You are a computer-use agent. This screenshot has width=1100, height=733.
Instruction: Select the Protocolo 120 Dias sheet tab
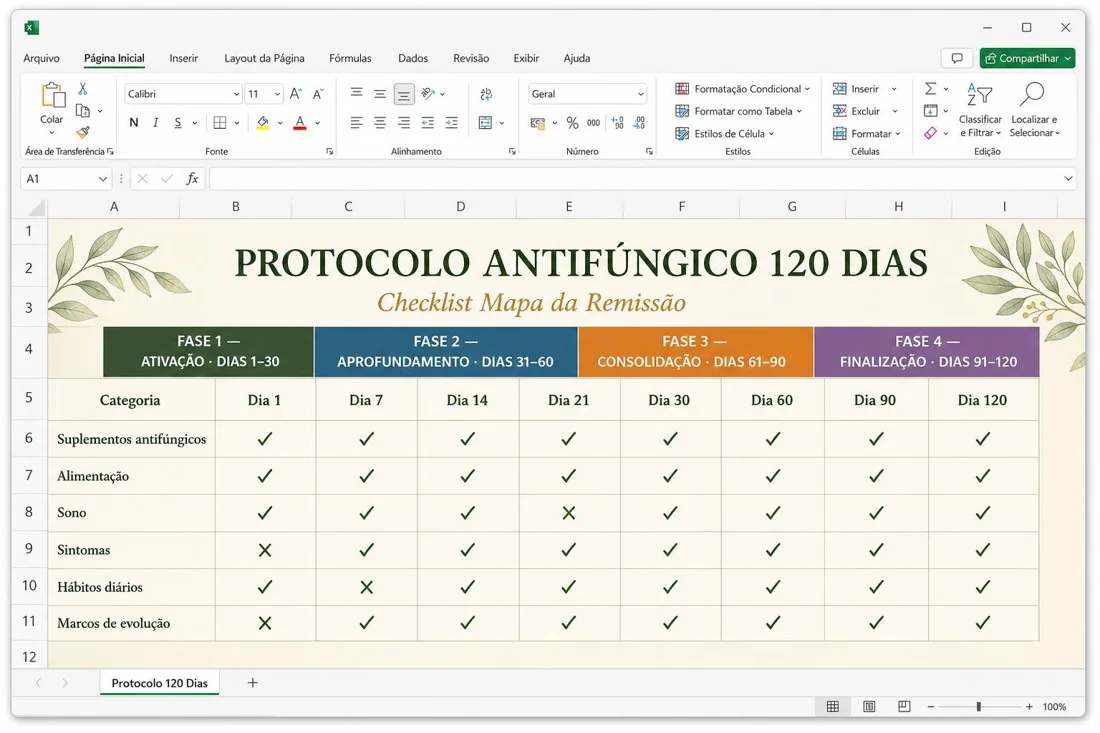(159, 683)
